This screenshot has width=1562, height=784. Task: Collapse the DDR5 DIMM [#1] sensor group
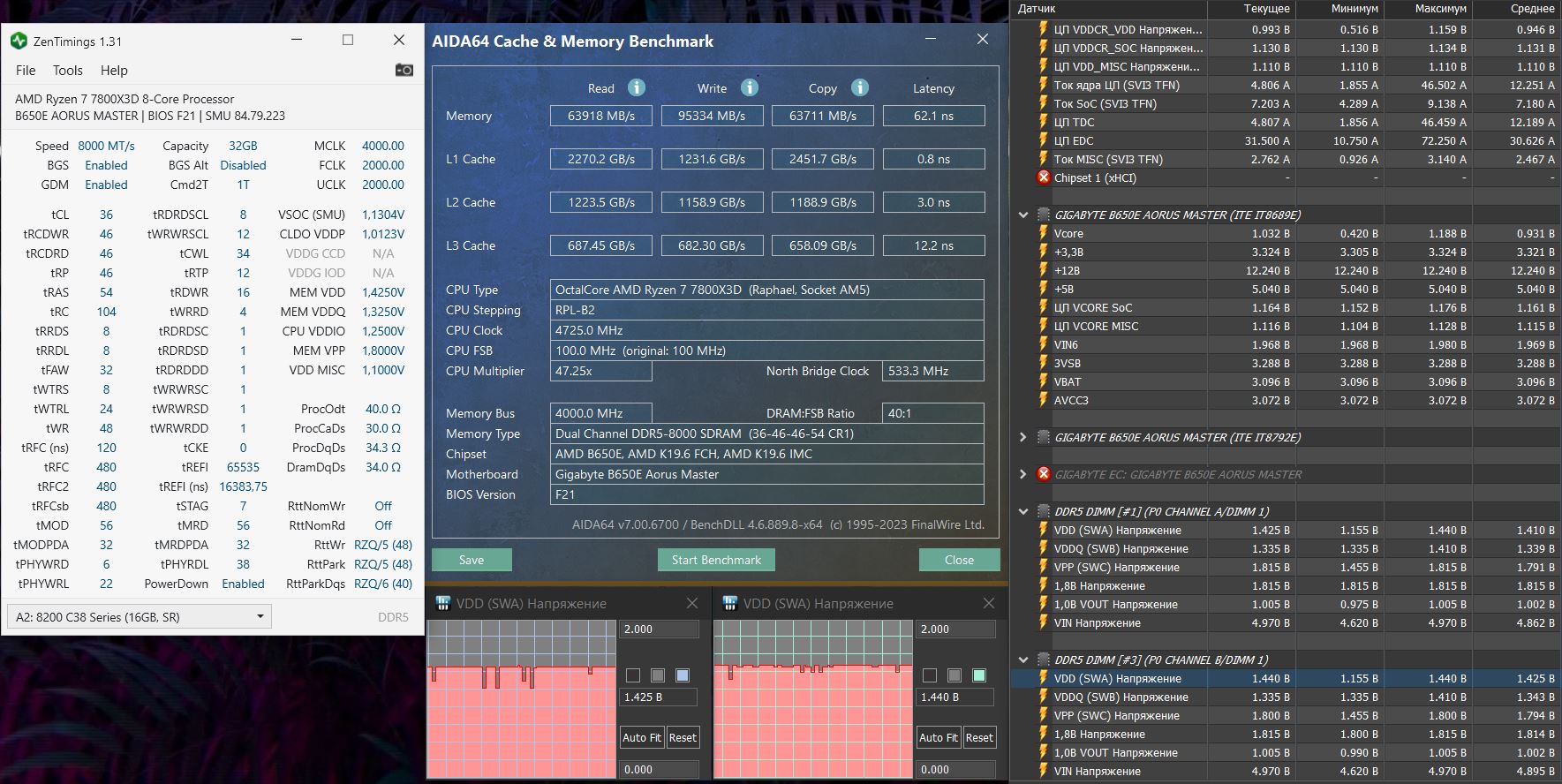point(1022,511)
